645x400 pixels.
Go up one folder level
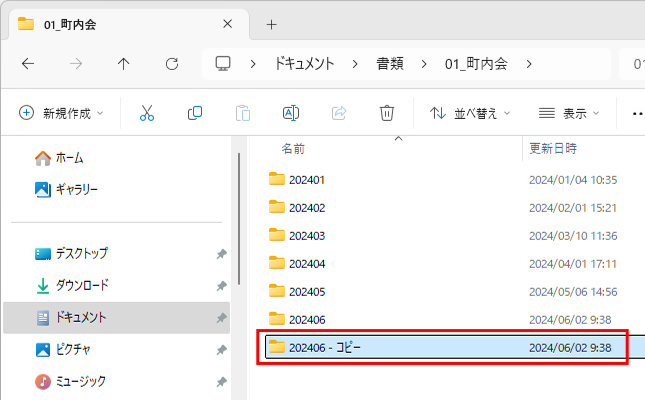[x=123, y=64]
